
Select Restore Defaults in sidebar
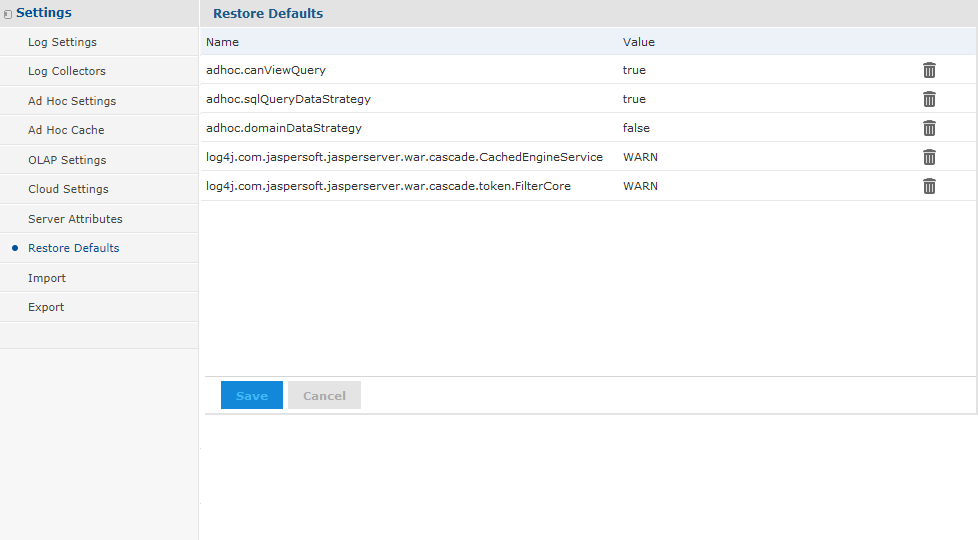(x=74, y=248)
